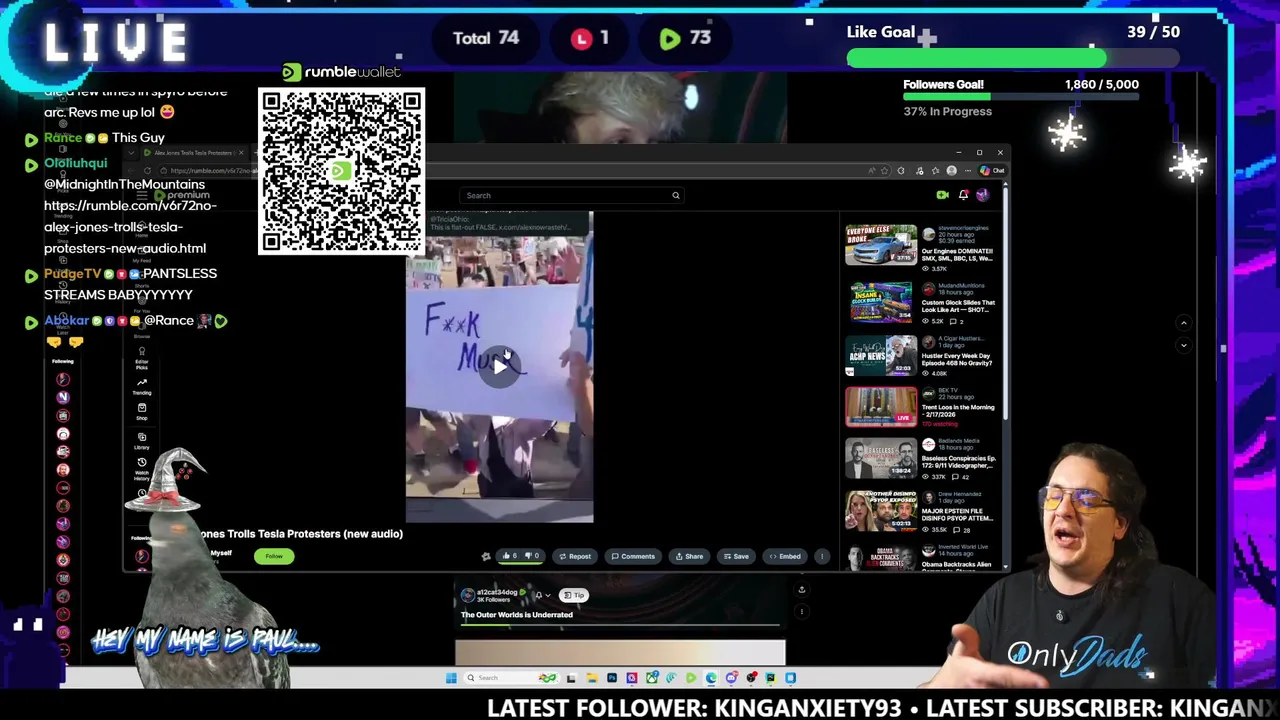
Task: Open Trent Loos in the Morning title
Action: point(958,410)
